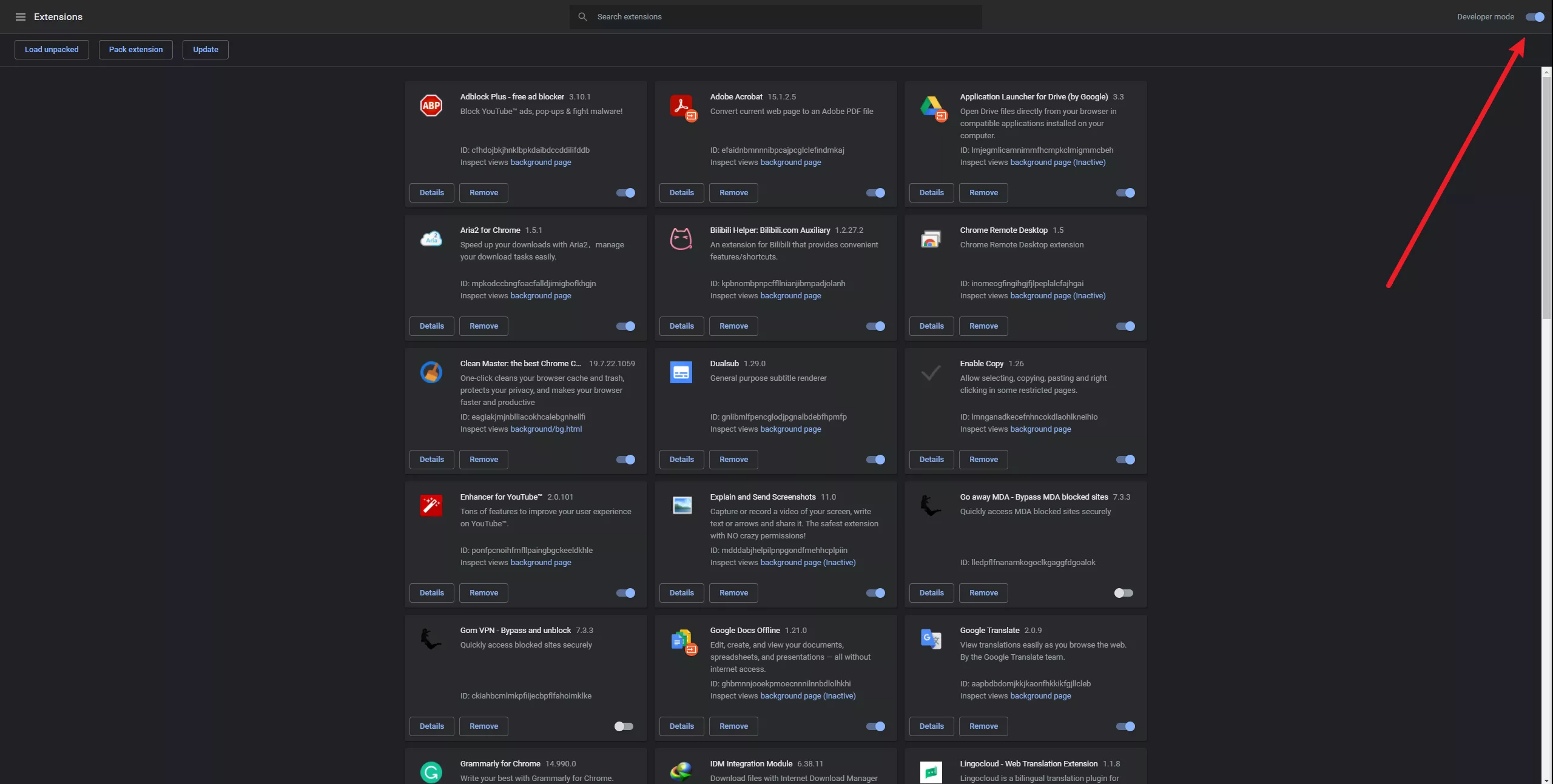Turn off Developer mode toggle
This screenshot has height=784, width=1553.
point(1534,17)
